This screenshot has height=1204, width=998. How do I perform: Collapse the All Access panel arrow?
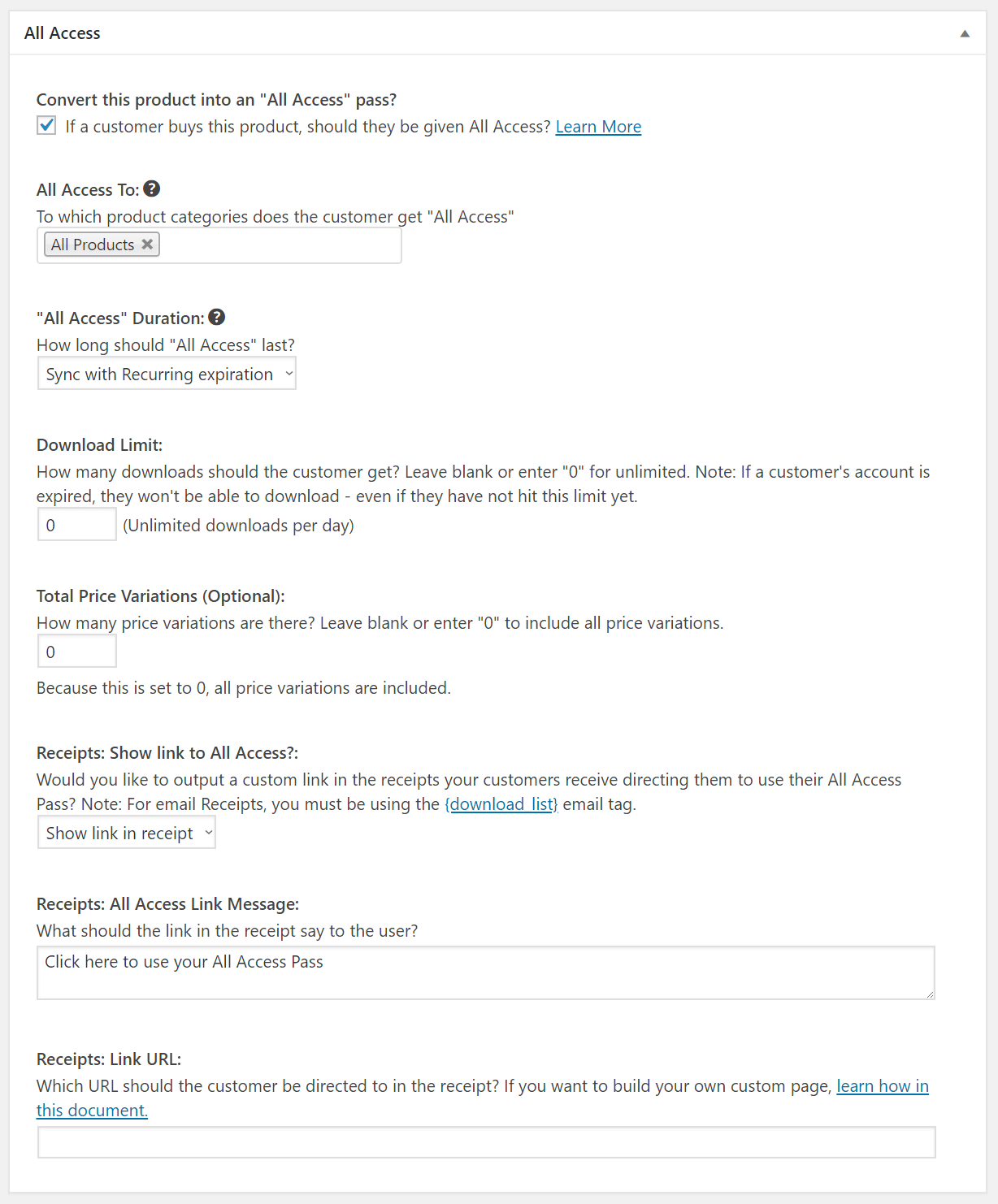(965, 33)
